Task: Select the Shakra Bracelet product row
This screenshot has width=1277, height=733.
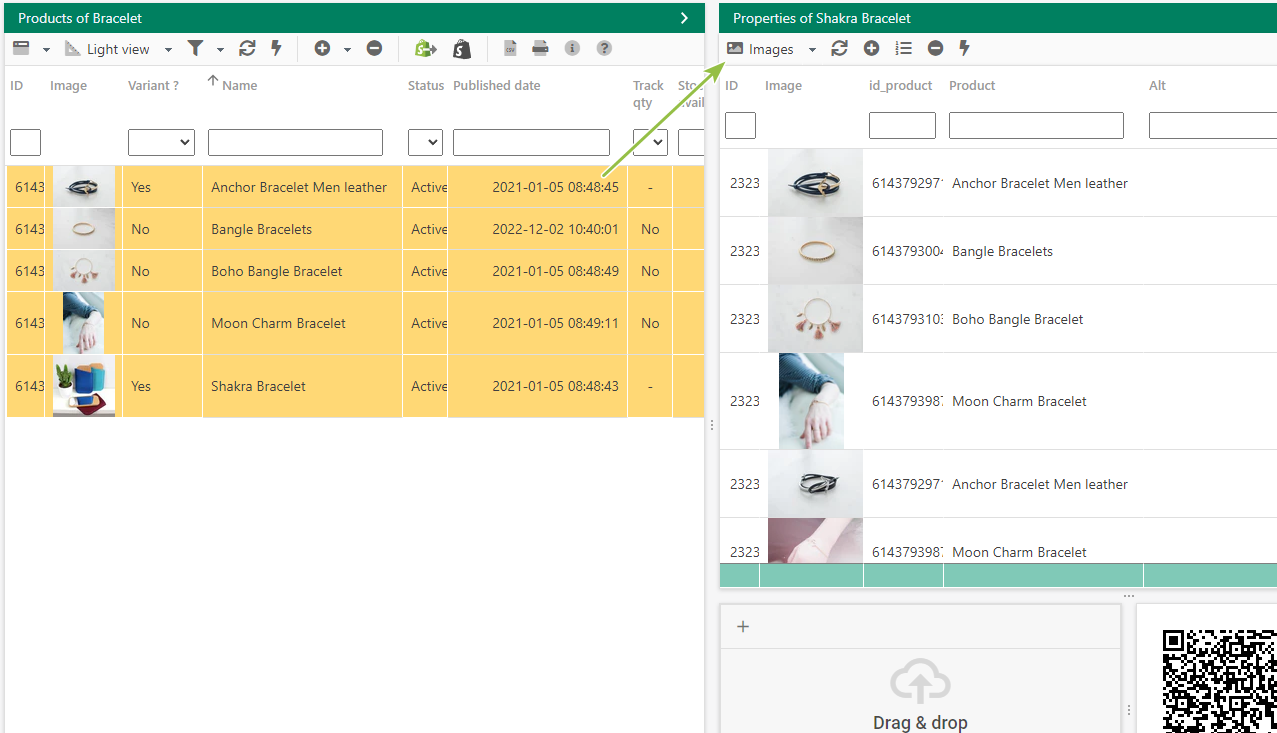Action: (x=355, y=386)
